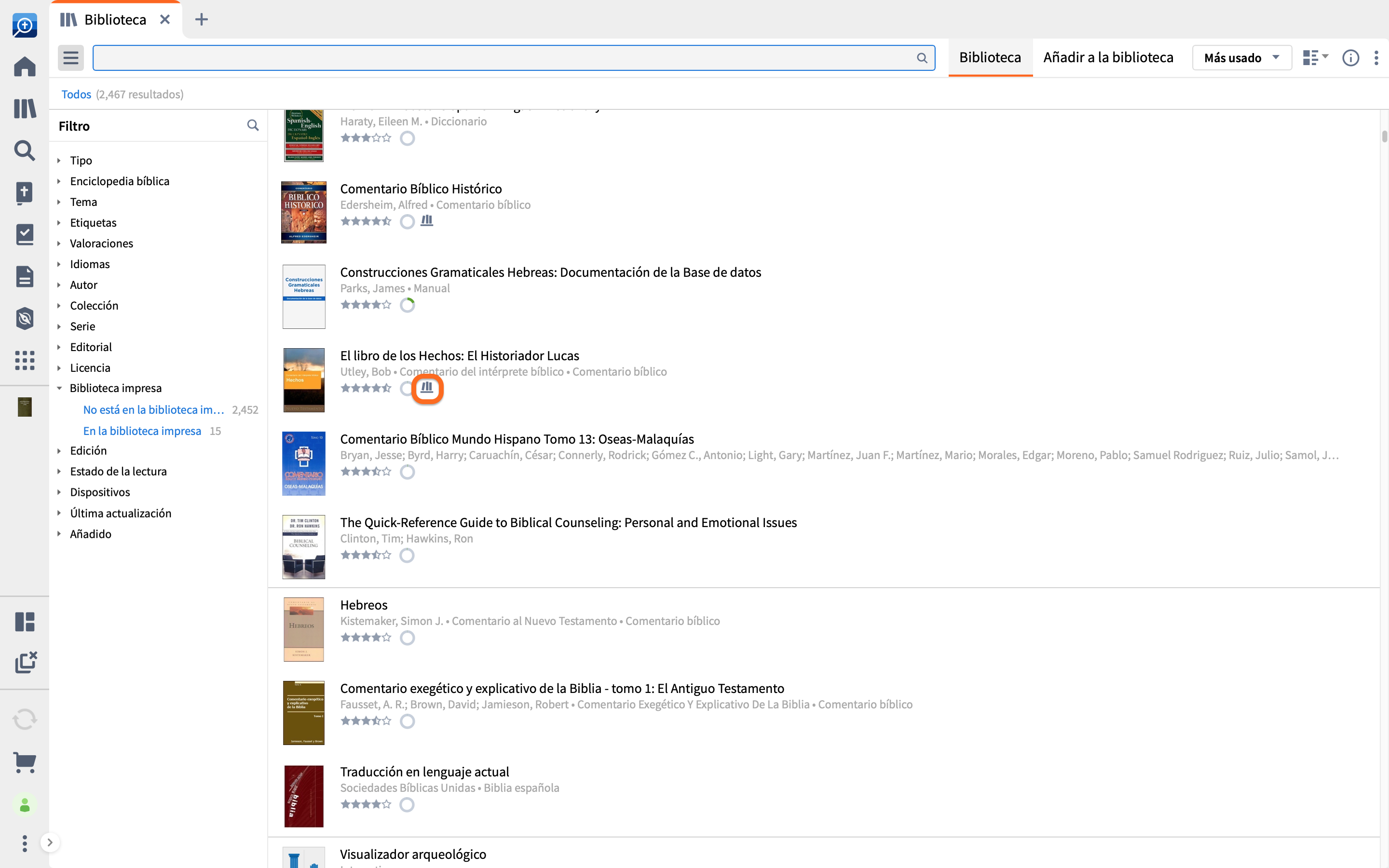Toggle reading status circle for Haraty dictionary
Image resolution: width=1389 pixels, height=868 pixels.
pyautogui.click(x=407, y=138)
